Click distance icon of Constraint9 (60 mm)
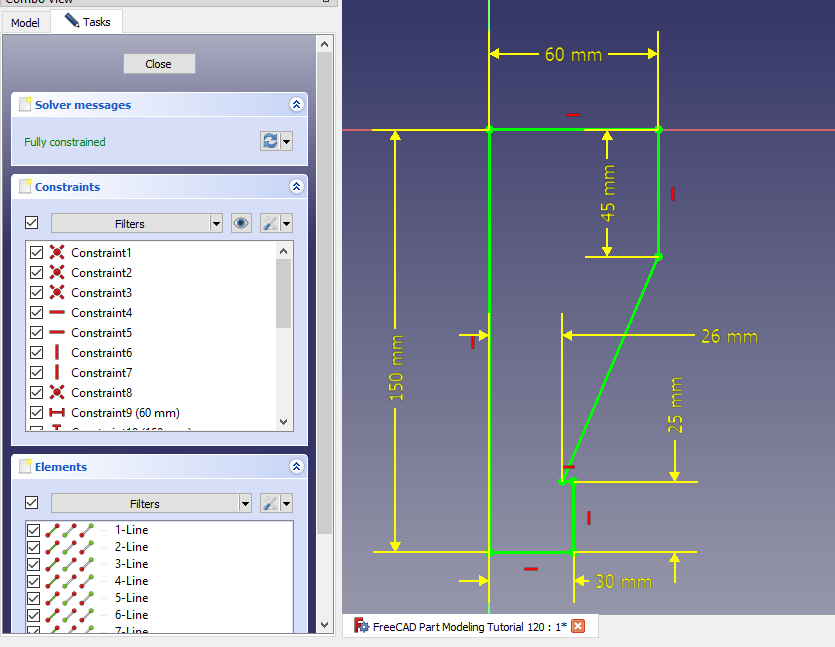The width and height of the screenshot is (835, 647). pyautogui.click(x=57, y=413)
